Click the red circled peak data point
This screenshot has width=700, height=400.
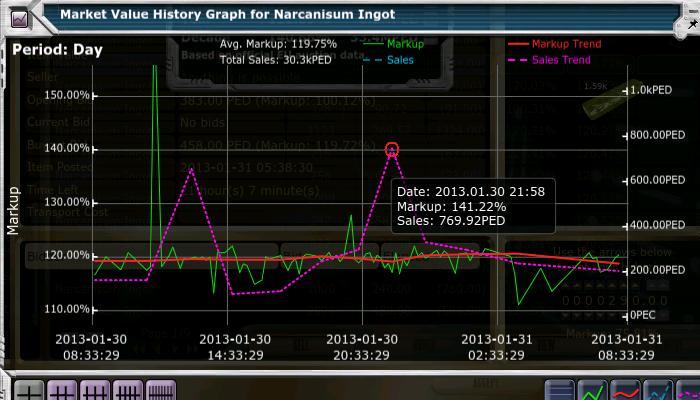(392, 149)
